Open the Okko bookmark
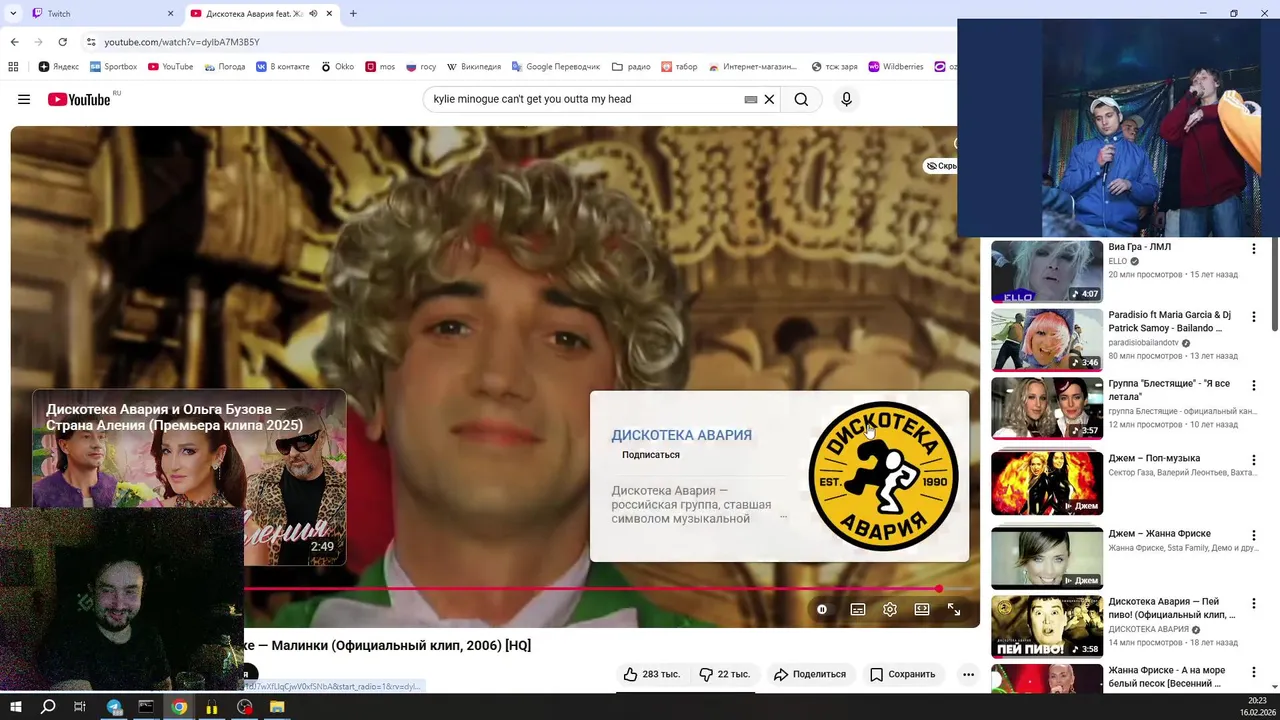 (x=337, y=67)
